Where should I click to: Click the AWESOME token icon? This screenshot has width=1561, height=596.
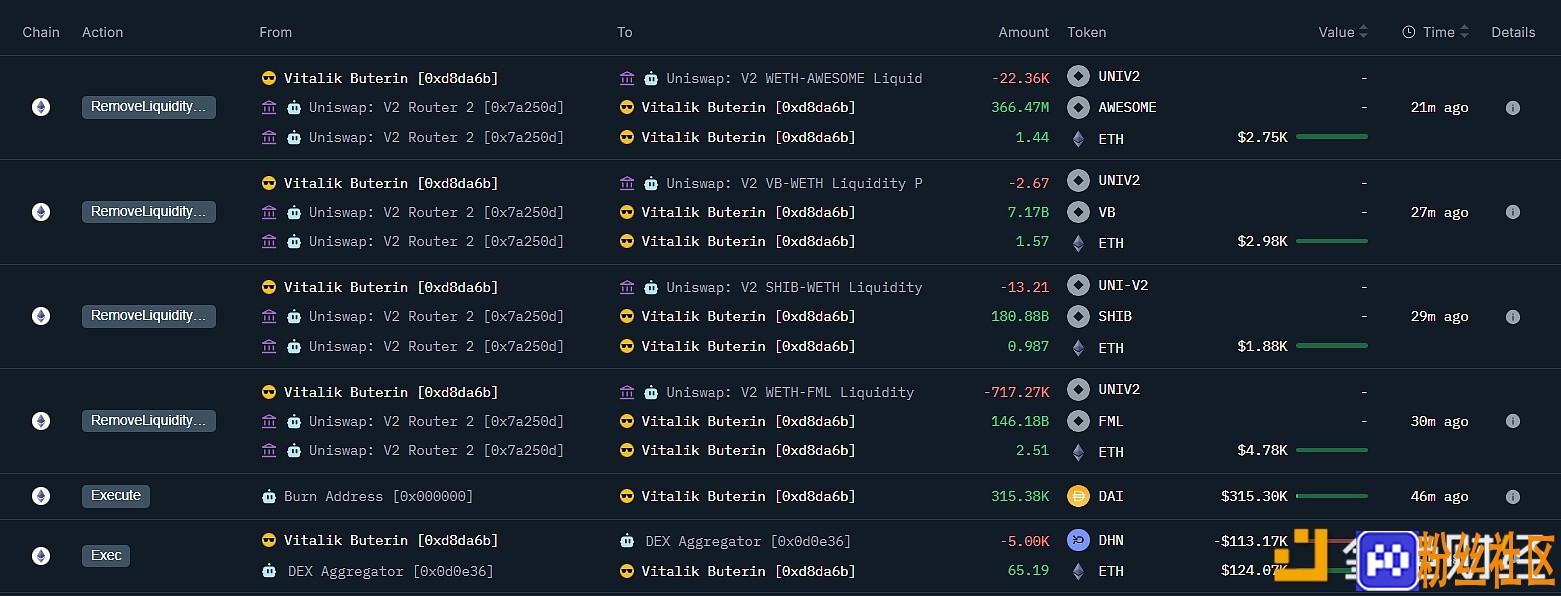pos(1078,107)
